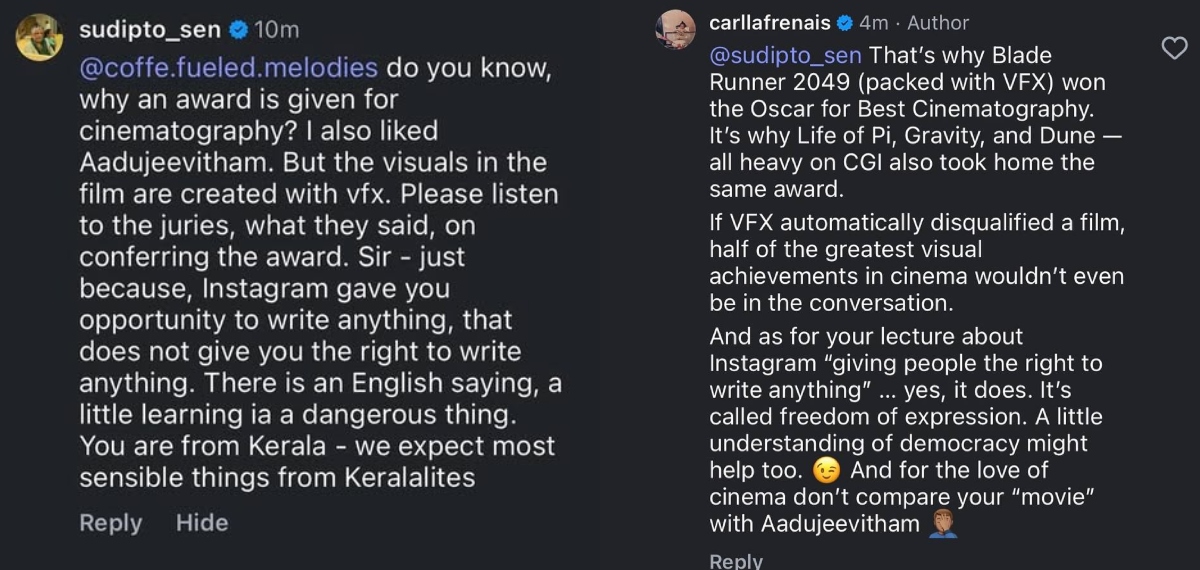Viewport: 1200px width, 570px height.
Task: Open the sudipto_sen username link
Action: tap(151, 30)
